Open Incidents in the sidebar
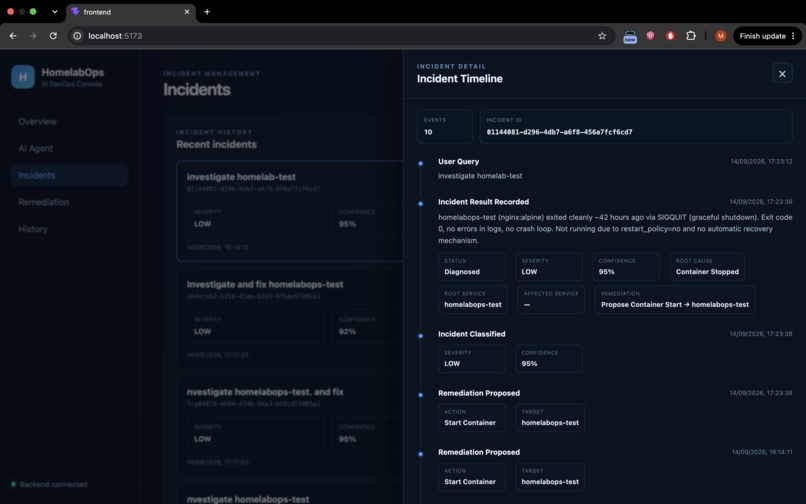Image resolution: width=806 pixels, height=504 pixels. coord(69,175)
